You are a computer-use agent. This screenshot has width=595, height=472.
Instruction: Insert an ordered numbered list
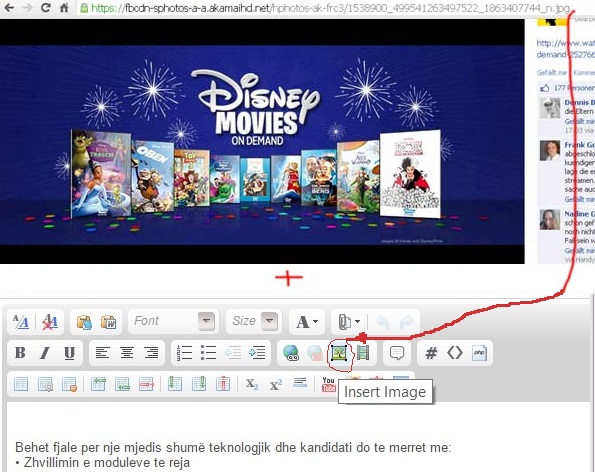click(x=184, y=353)
